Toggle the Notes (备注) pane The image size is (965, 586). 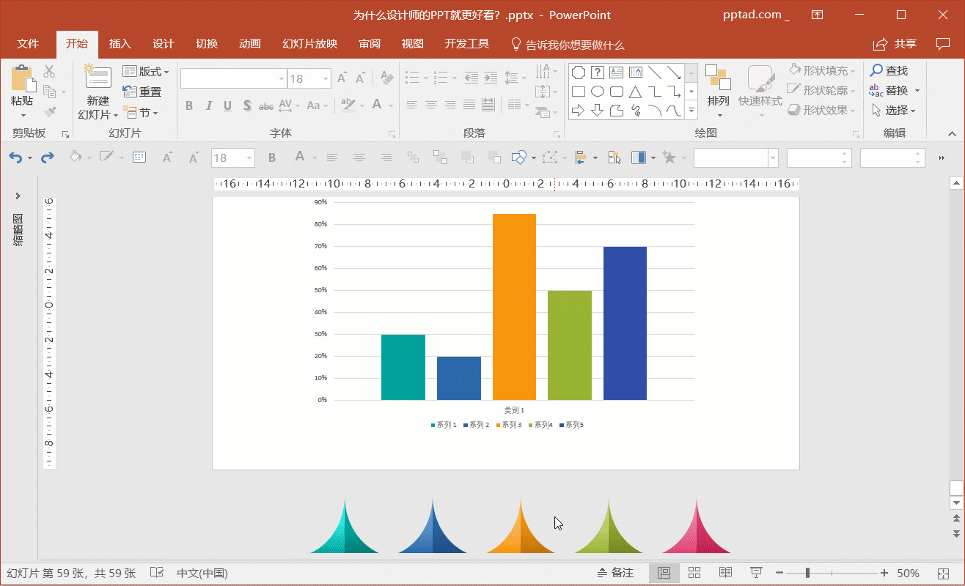coord(614,573)
